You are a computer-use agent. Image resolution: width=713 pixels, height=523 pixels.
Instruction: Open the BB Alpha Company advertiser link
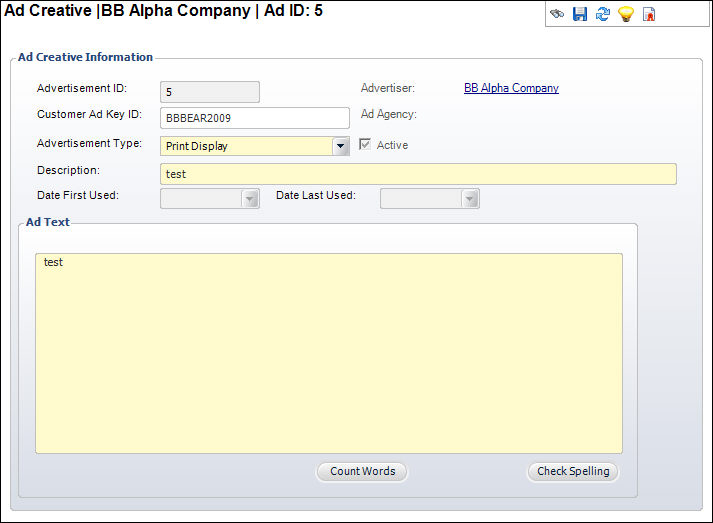tap(511, 88)
